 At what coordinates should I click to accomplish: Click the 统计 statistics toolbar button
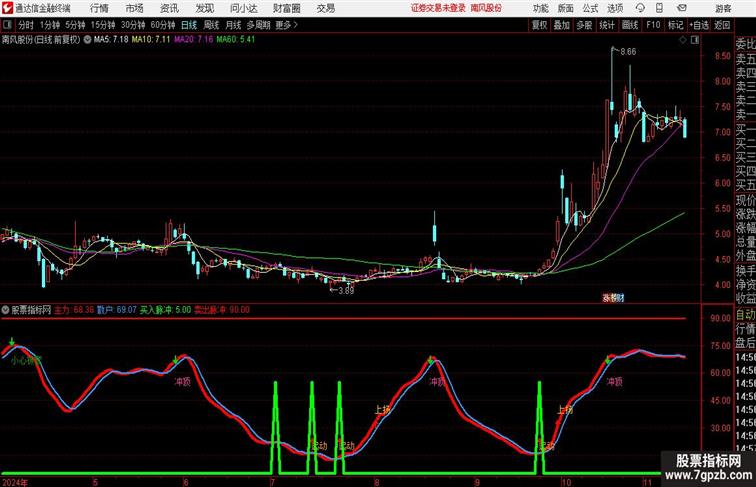607,25
